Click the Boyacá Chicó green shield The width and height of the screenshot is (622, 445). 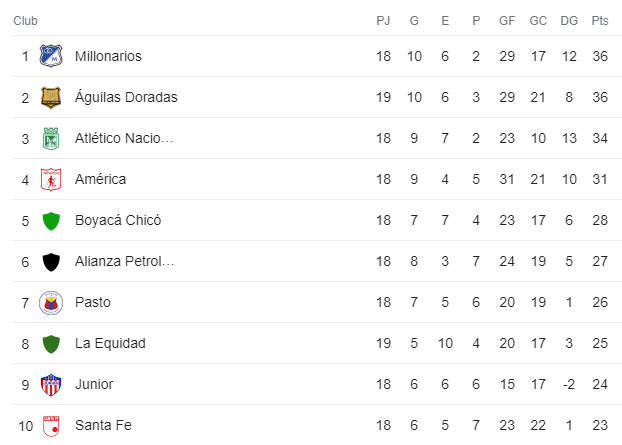(x=51, y=220)
